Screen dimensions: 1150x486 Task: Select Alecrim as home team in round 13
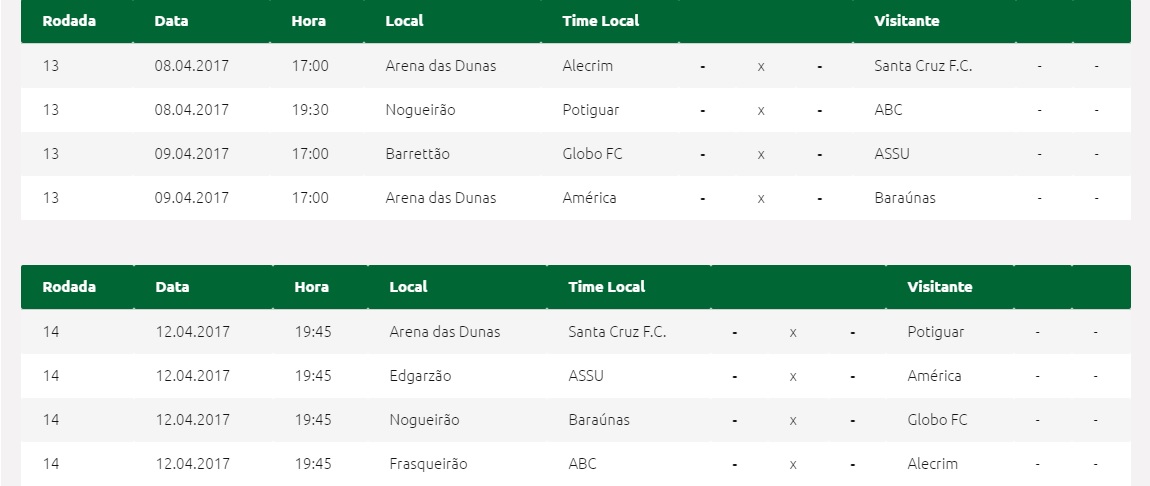[587, 66]
